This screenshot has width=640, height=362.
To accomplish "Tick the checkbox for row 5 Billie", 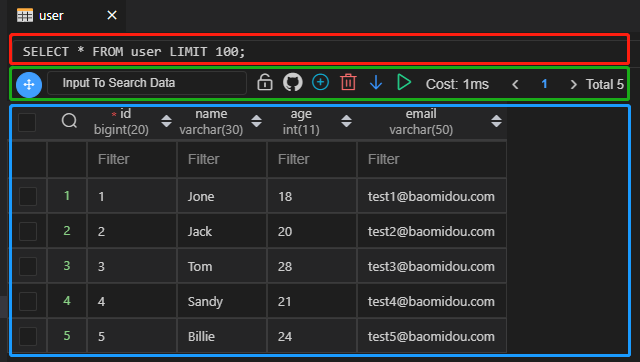I will [28, 336].
